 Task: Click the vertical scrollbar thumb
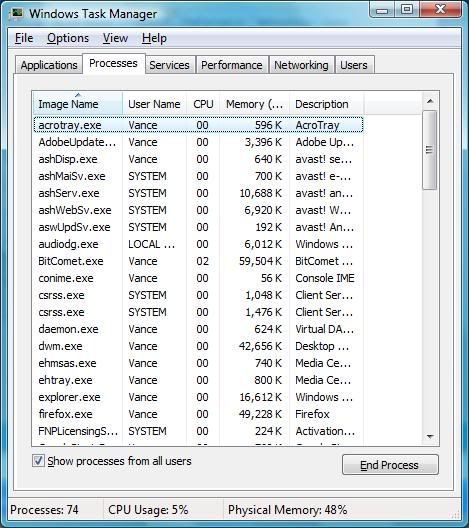(x=430, y=150)
